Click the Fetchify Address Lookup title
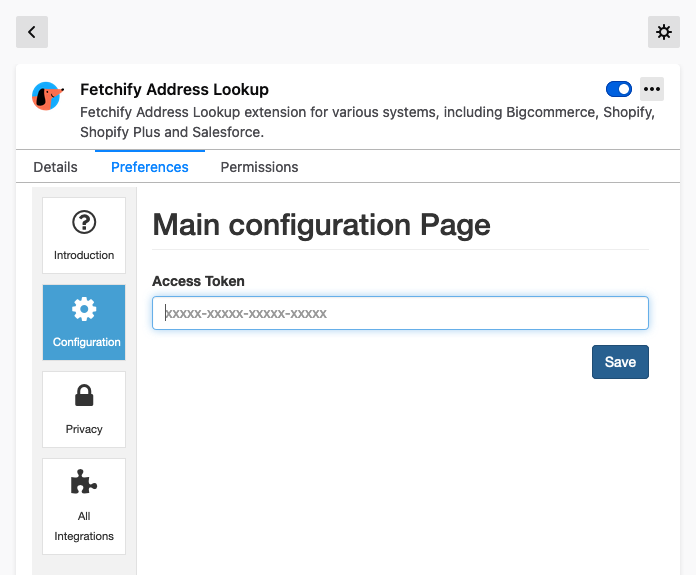Screen dimensions: 696x575 point(174,90)
